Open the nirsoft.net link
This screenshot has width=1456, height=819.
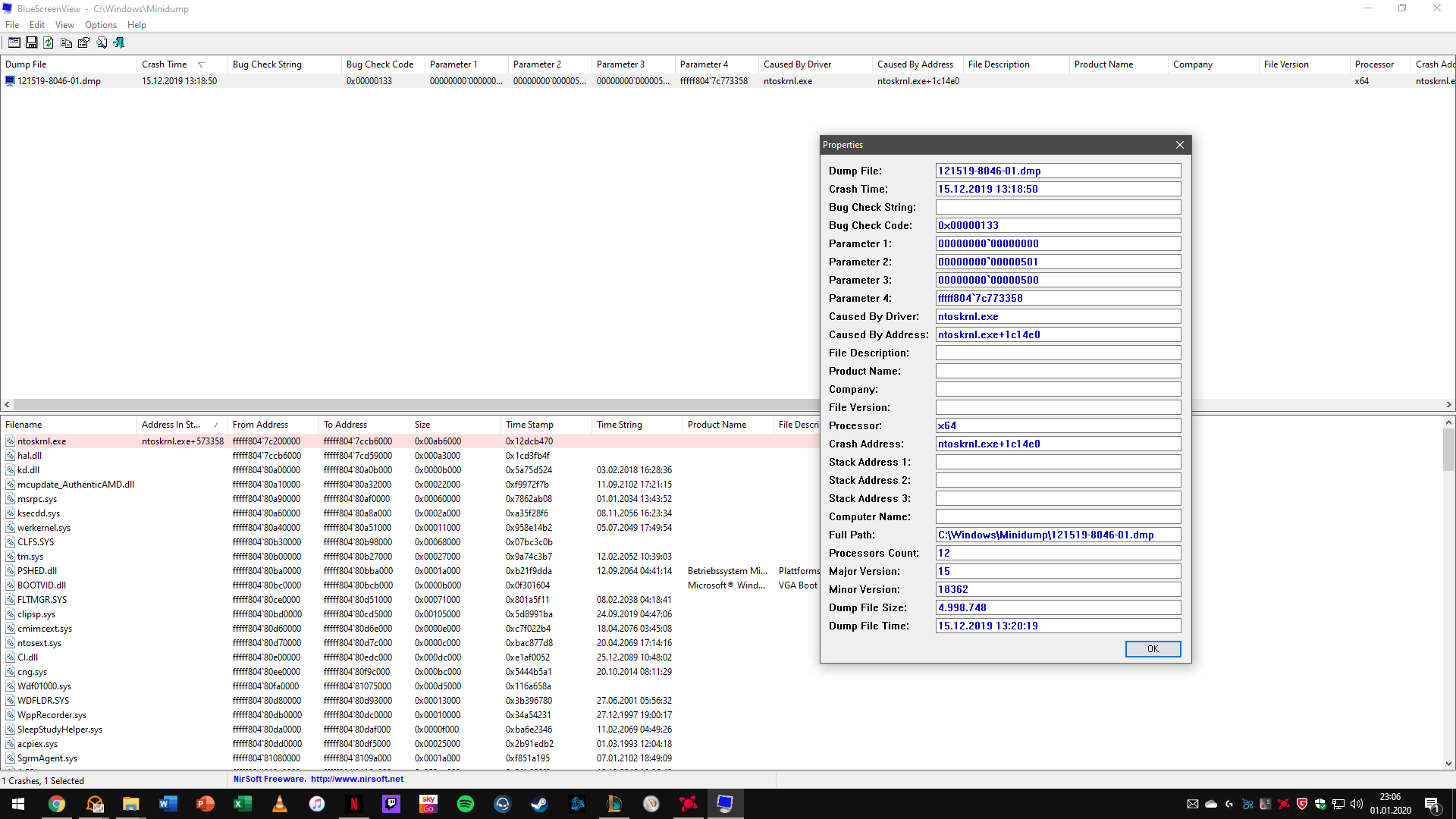pos(356,779)
